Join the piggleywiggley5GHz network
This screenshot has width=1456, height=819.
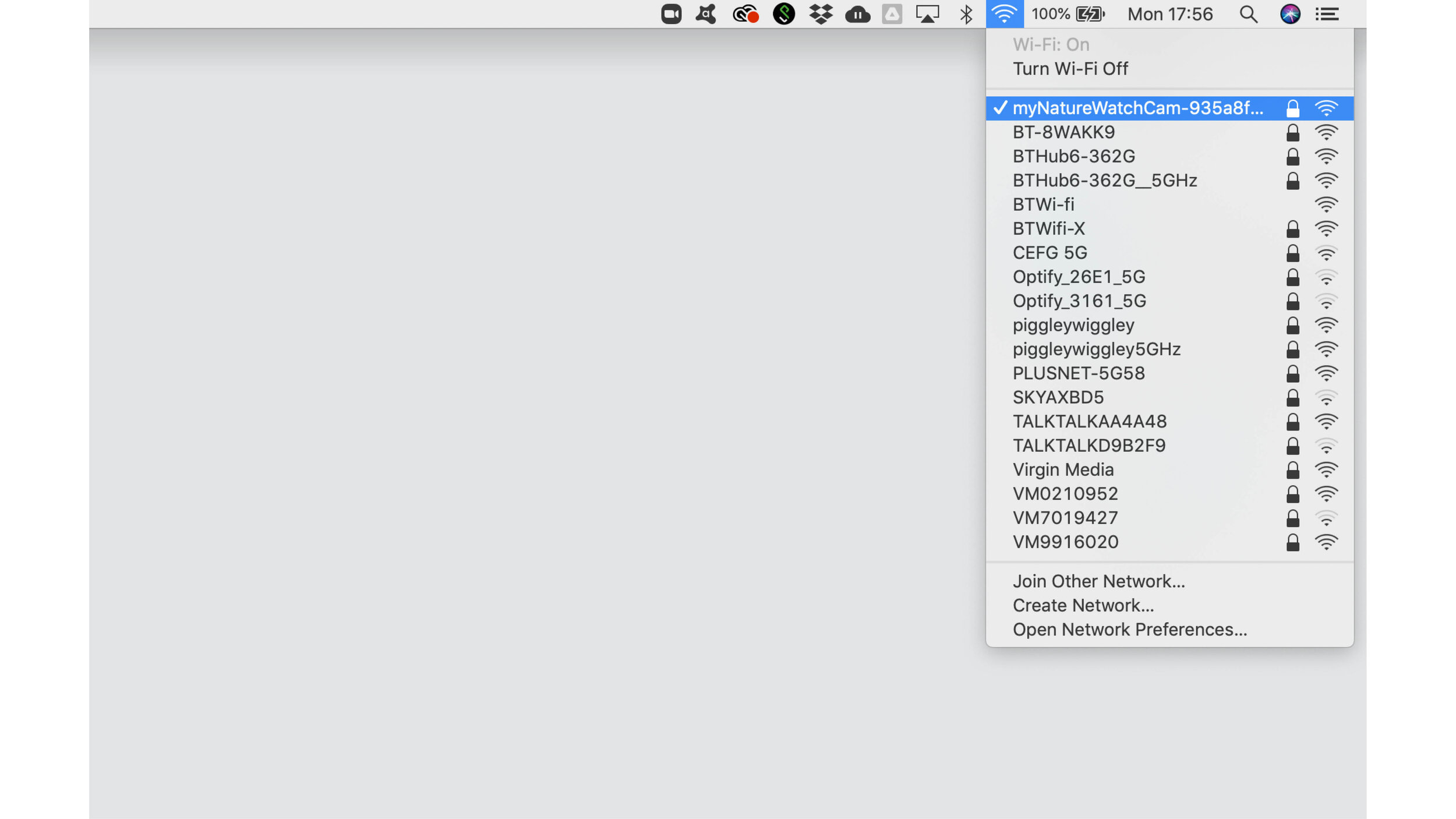coord(1169,349)
